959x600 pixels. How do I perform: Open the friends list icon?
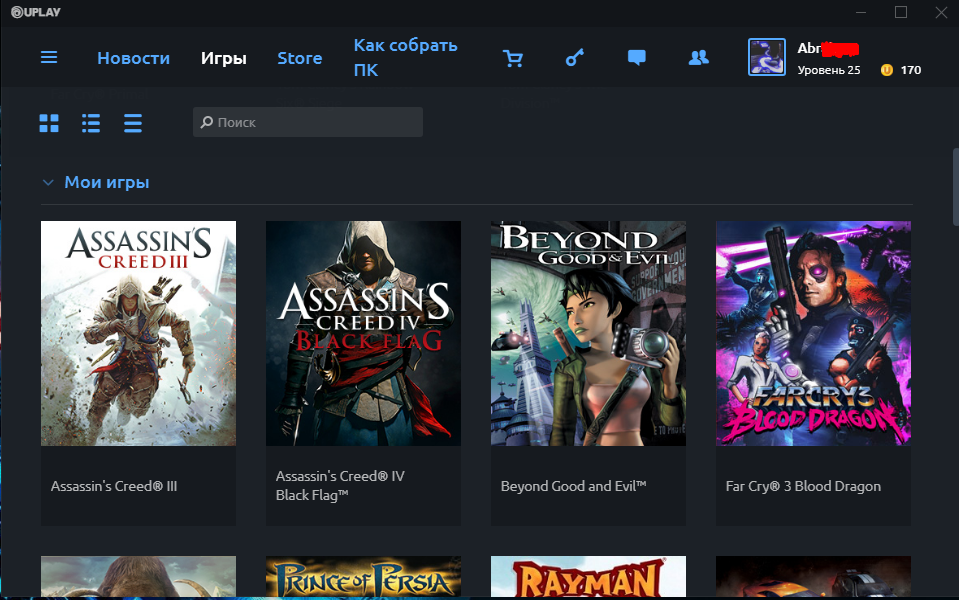698,57
